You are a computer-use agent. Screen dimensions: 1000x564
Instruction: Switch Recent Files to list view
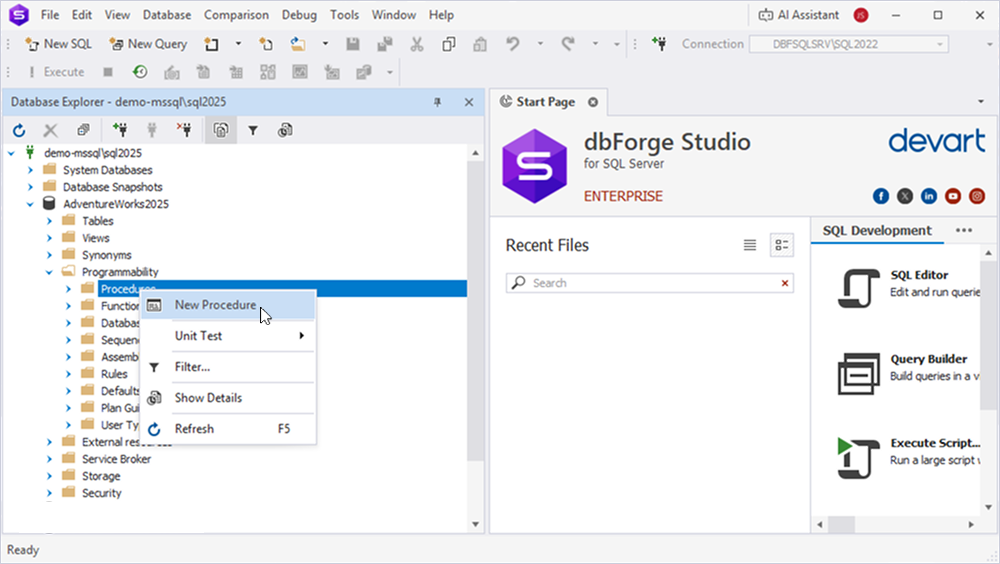[750, 245]
